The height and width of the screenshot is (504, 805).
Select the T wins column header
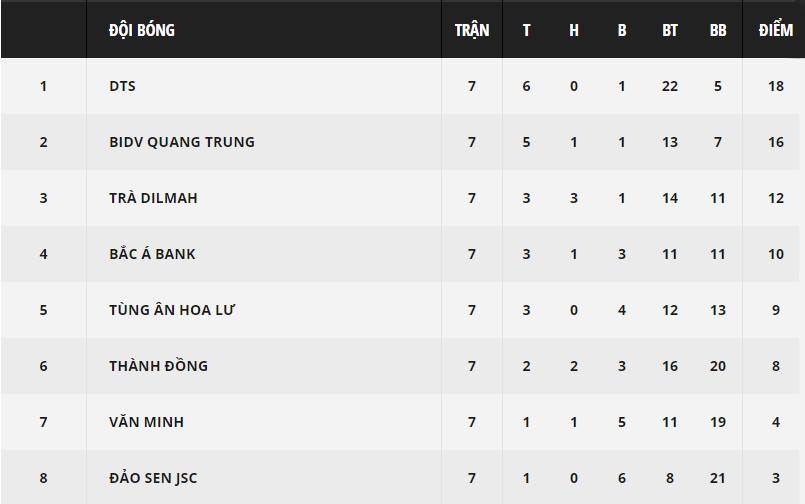coord(526,30)
